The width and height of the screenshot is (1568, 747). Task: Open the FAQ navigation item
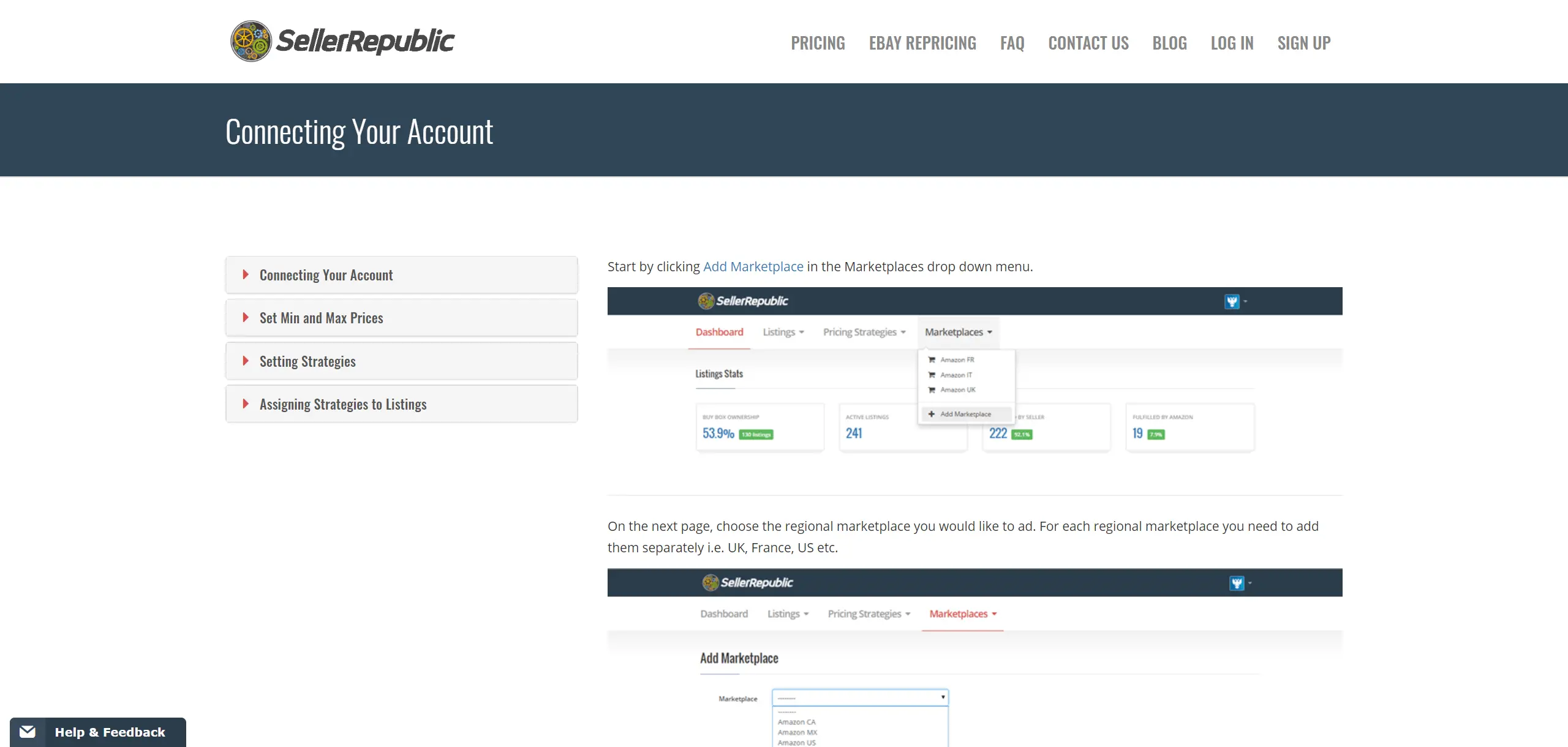coord(1012,43)
